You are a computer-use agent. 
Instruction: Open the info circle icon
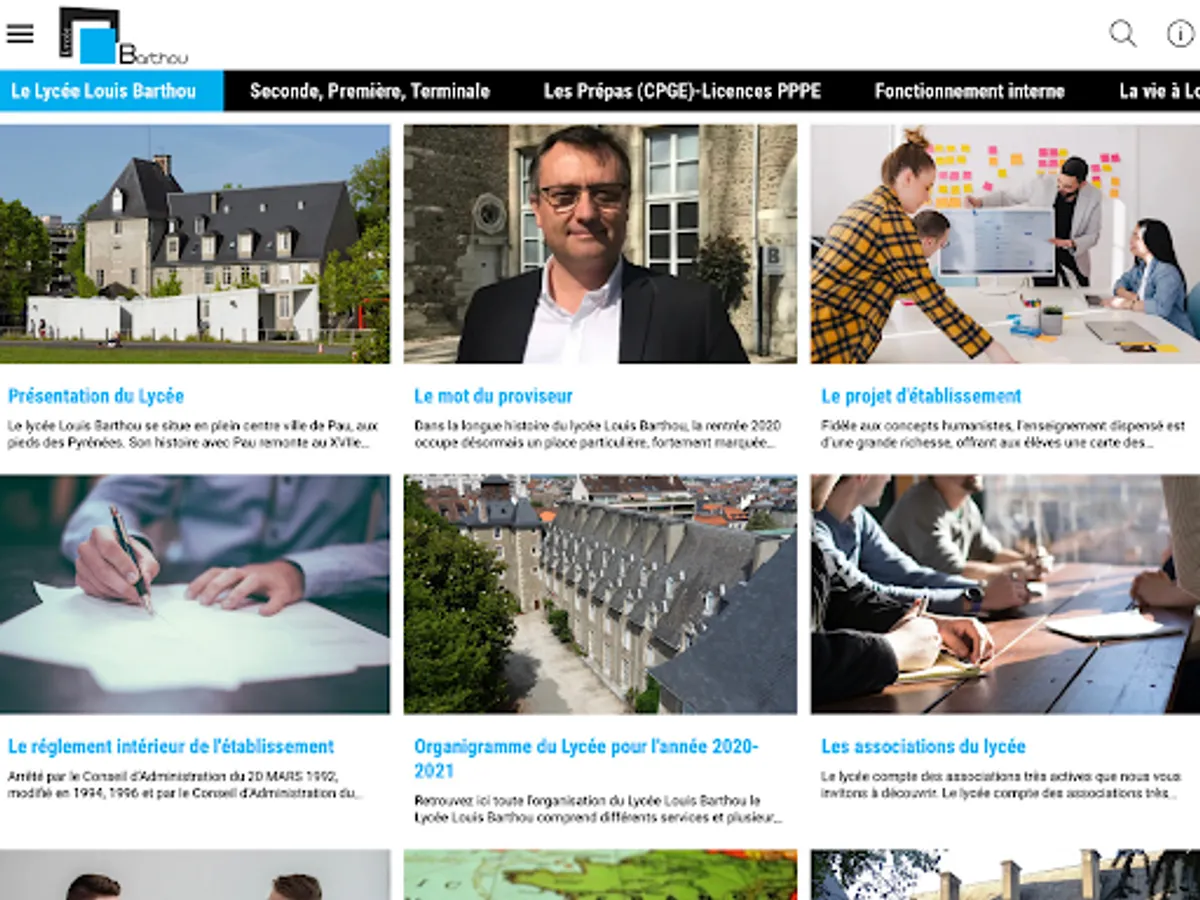coord(1180,34)
